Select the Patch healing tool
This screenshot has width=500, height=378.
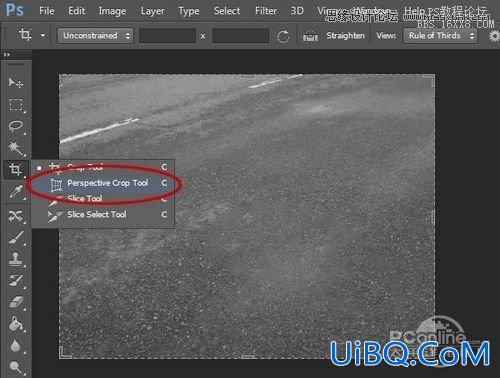(x=15, y=217)
